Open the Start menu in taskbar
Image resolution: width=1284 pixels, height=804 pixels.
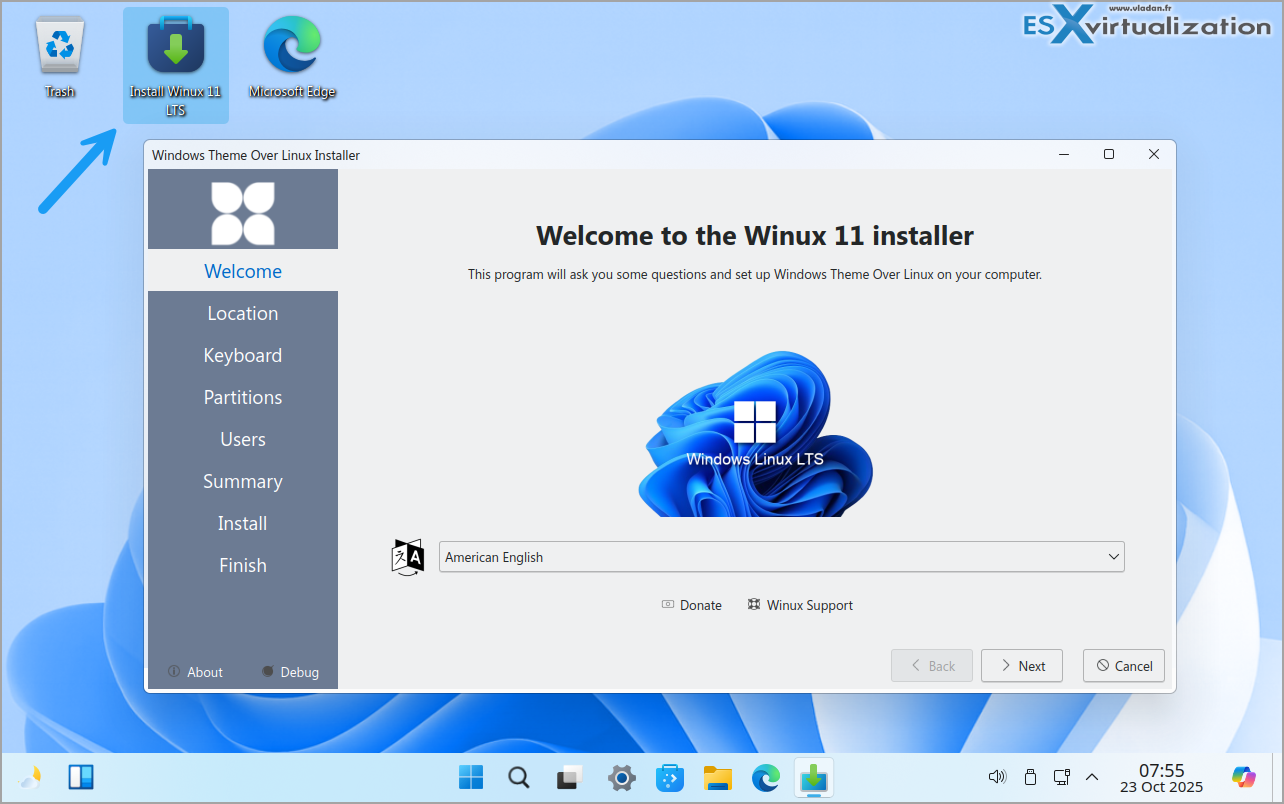coord(471,778)
